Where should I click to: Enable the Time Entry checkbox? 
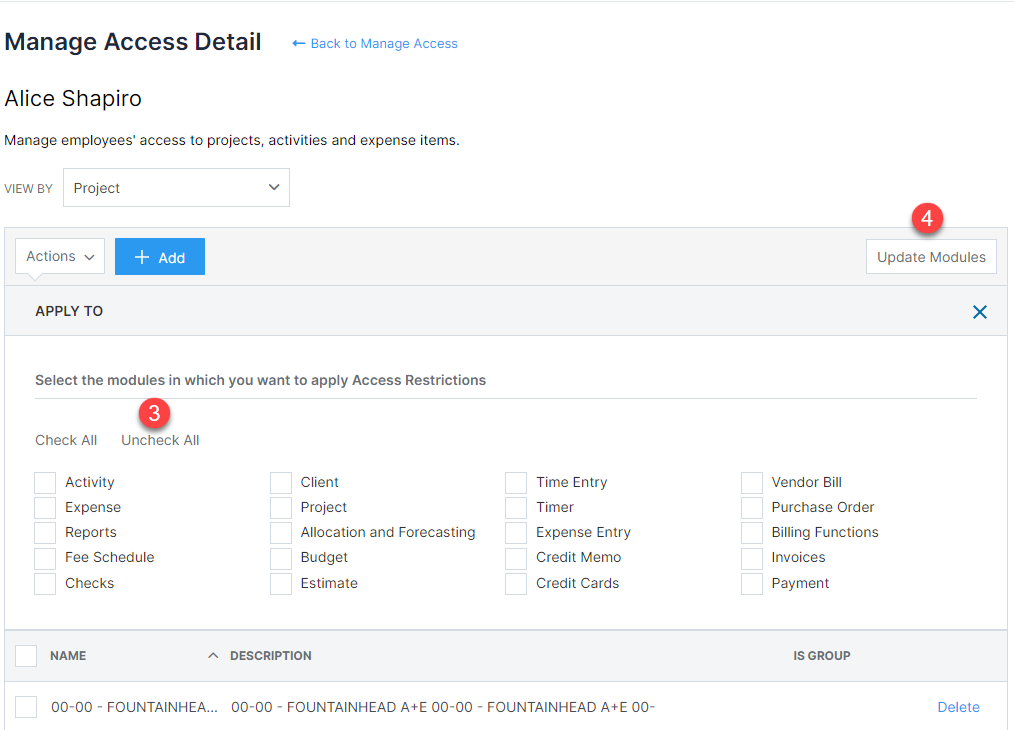click(x=515, y=482)
